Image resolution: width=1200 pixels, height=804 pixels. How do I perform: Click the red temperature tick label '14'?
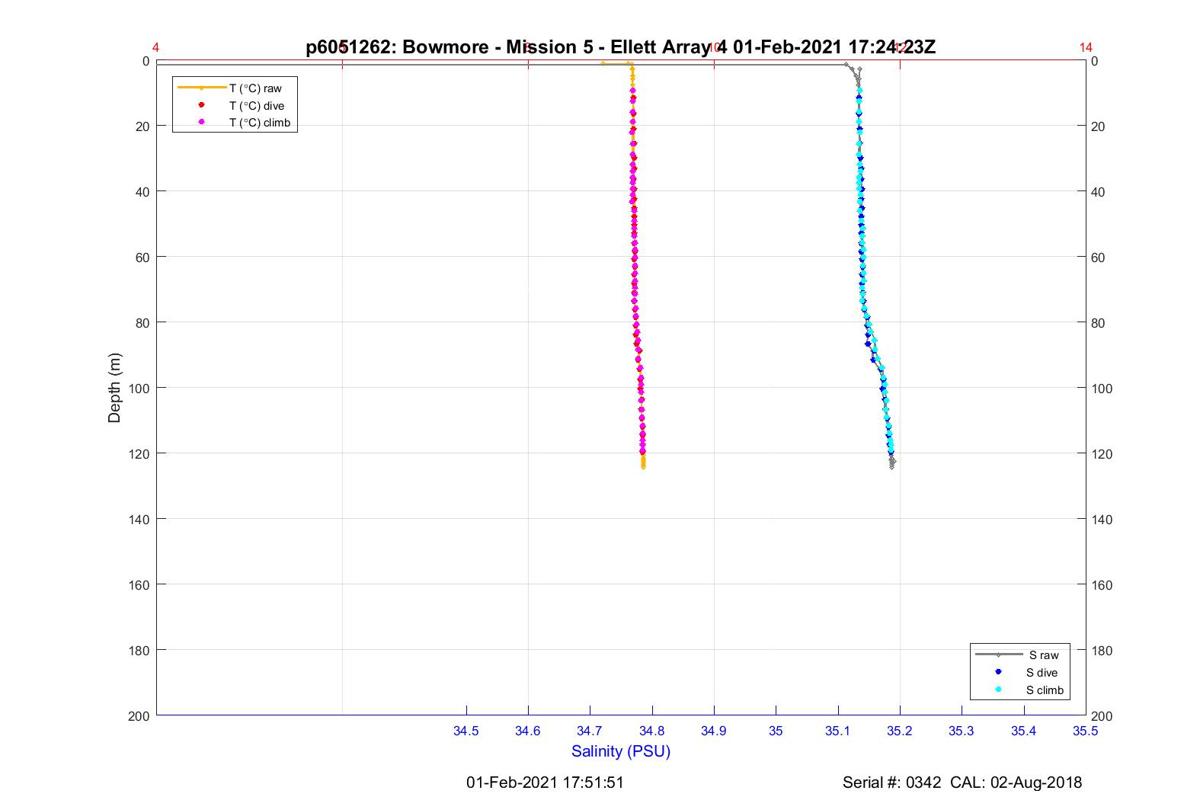1086,47
